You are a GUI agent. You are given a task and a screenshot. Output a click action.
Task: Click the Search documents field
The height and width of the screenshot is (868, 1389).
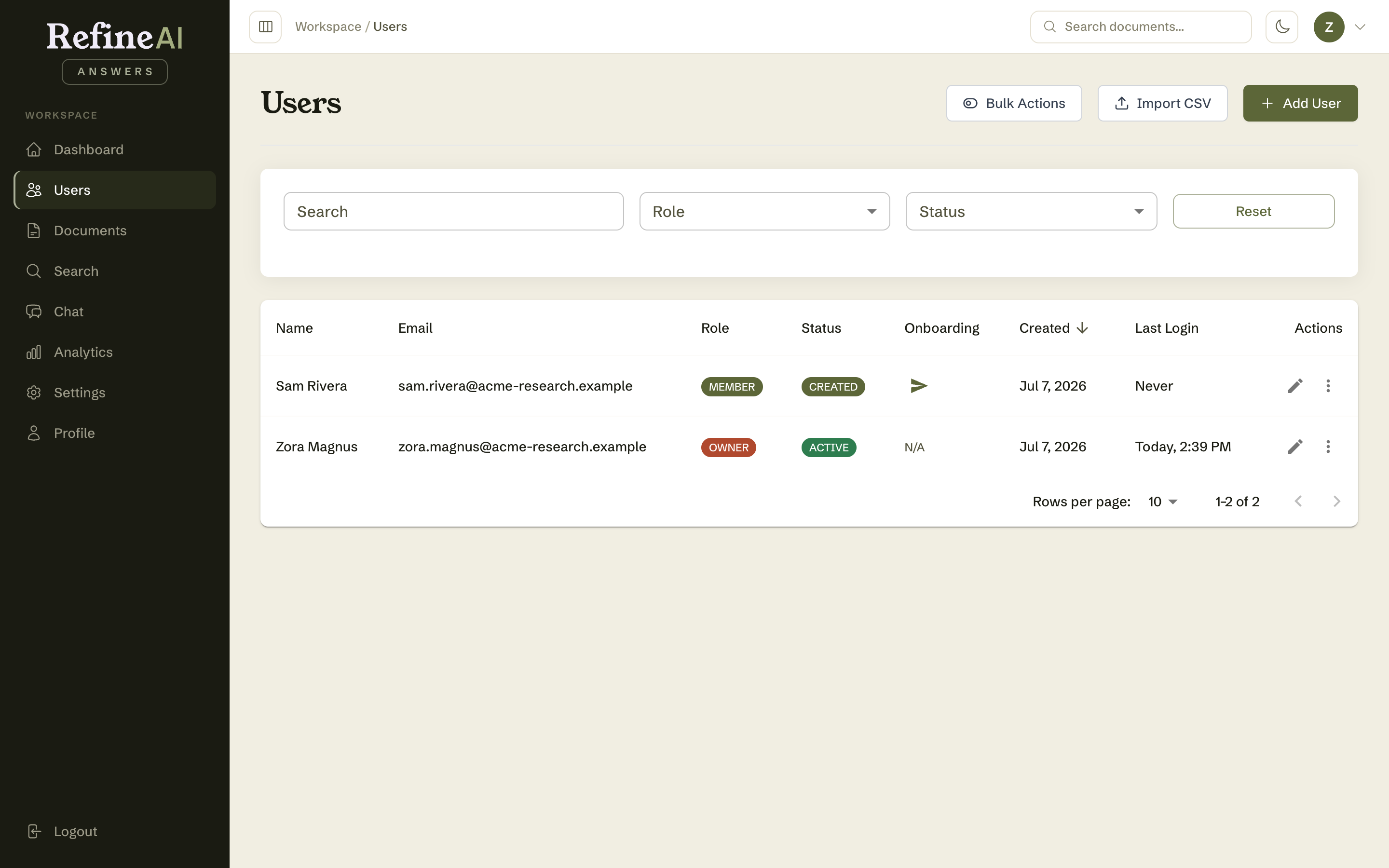1141,27
